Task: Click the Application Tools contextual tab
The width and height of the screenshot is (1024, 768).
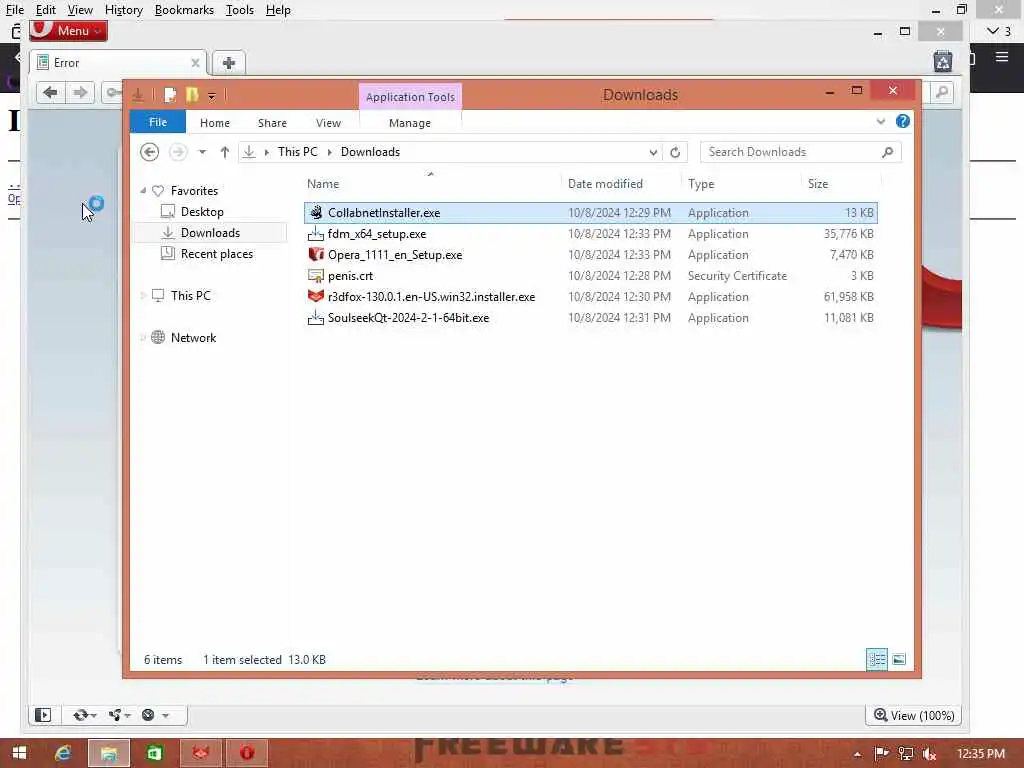Action: click(x=409, y=97)
